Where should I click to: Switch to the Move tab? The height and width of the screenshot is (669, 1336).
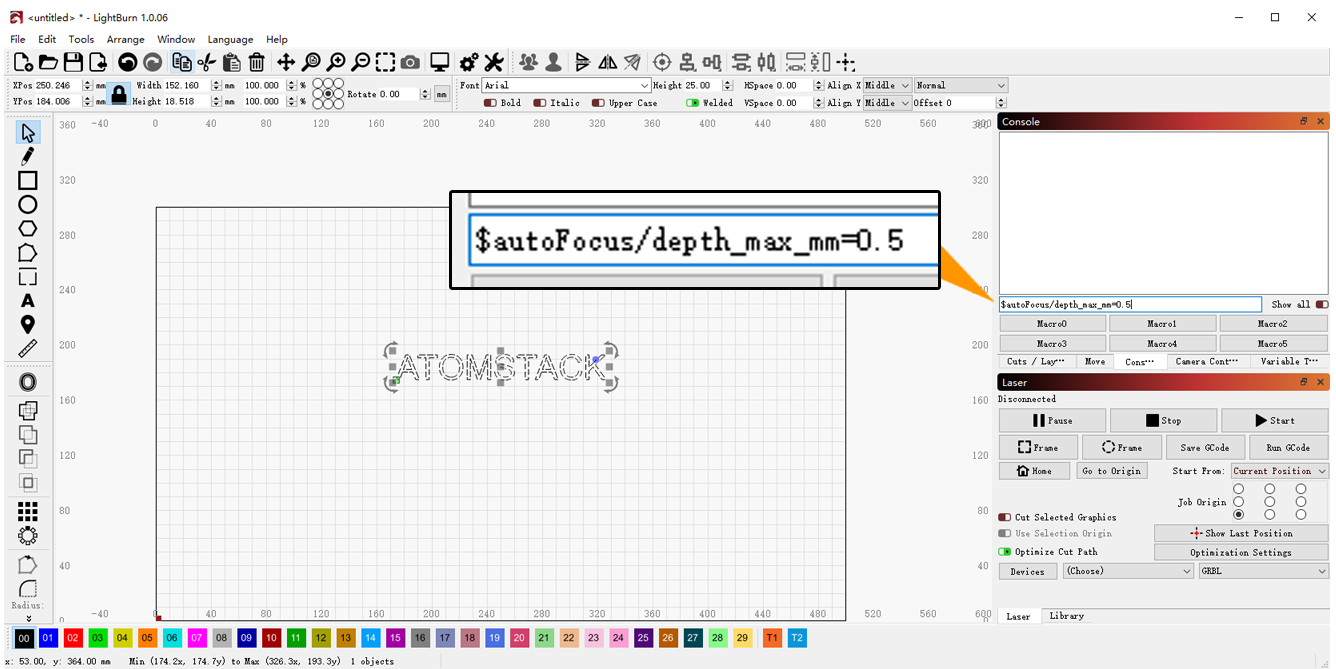pos(1095,361)
